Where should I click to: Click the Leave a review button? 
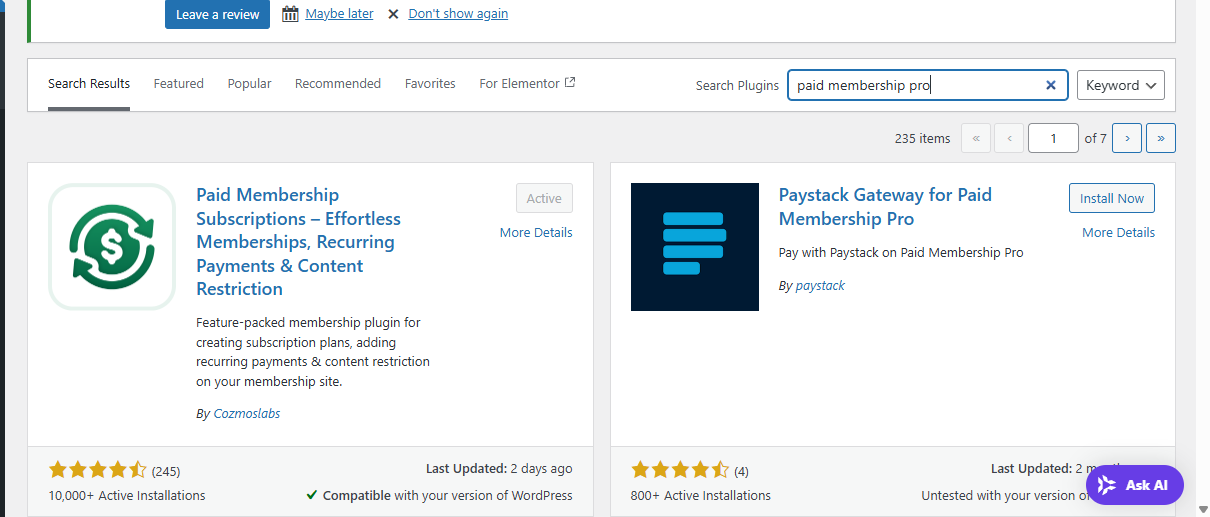coord(217,14)
